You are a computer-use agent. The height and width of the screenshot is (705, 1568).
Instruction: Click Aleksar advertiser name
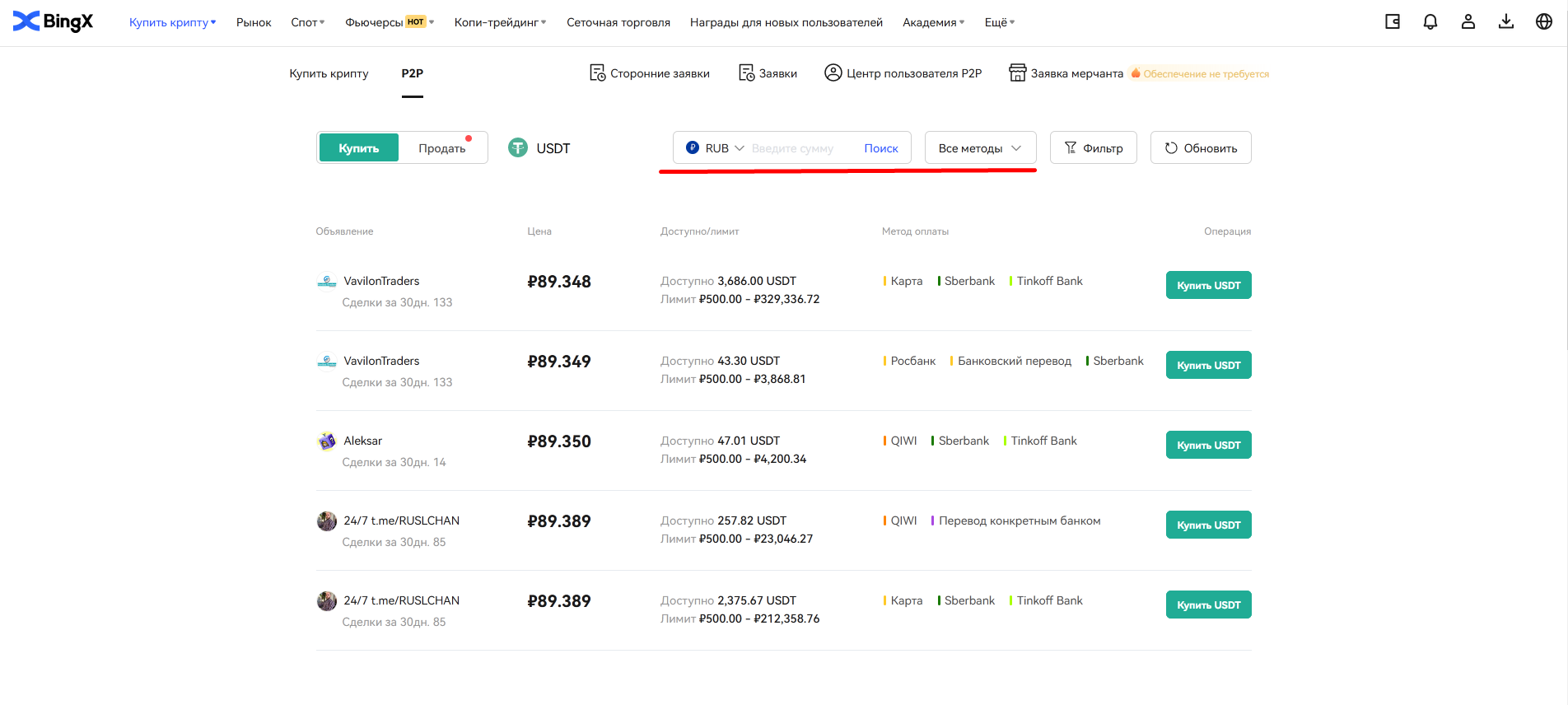click(363, 441)
